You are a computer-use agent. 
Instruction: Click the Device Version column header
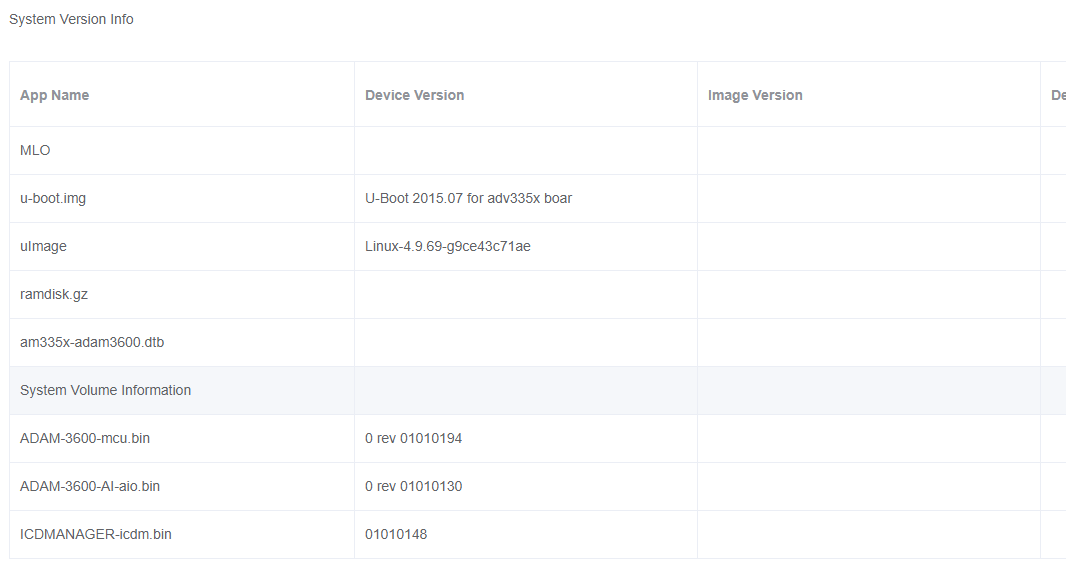[414, 95]
